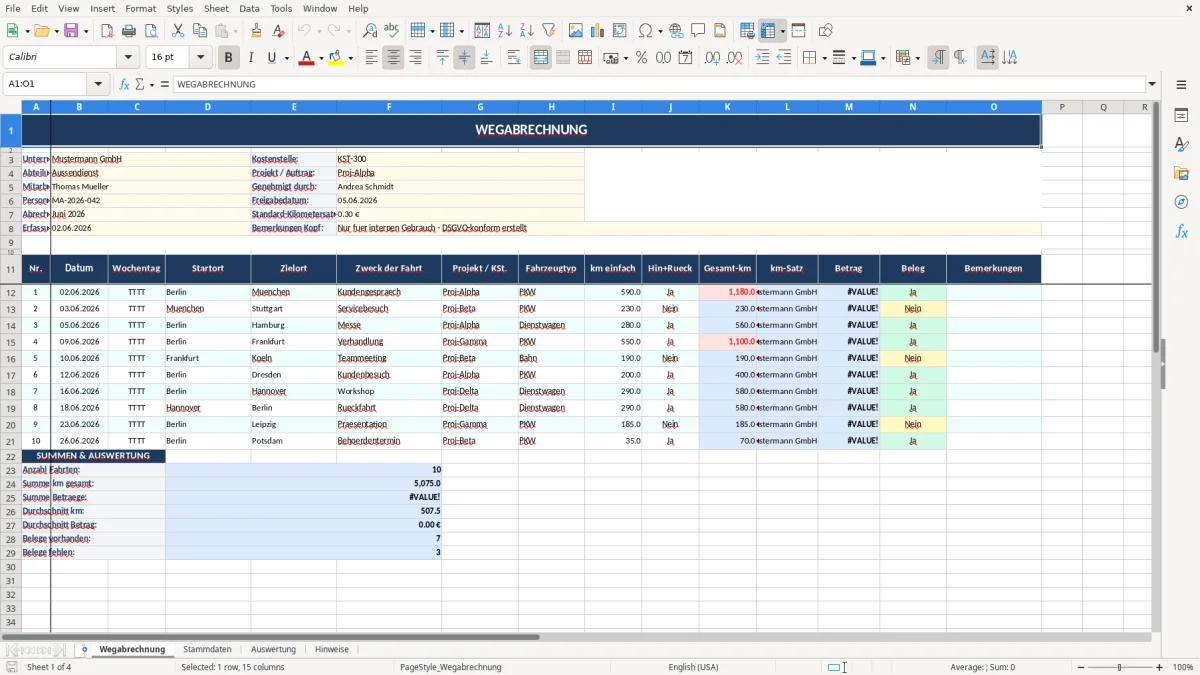
Task: Expand the Name Box dropdown
Action: [x=98, y=84]
